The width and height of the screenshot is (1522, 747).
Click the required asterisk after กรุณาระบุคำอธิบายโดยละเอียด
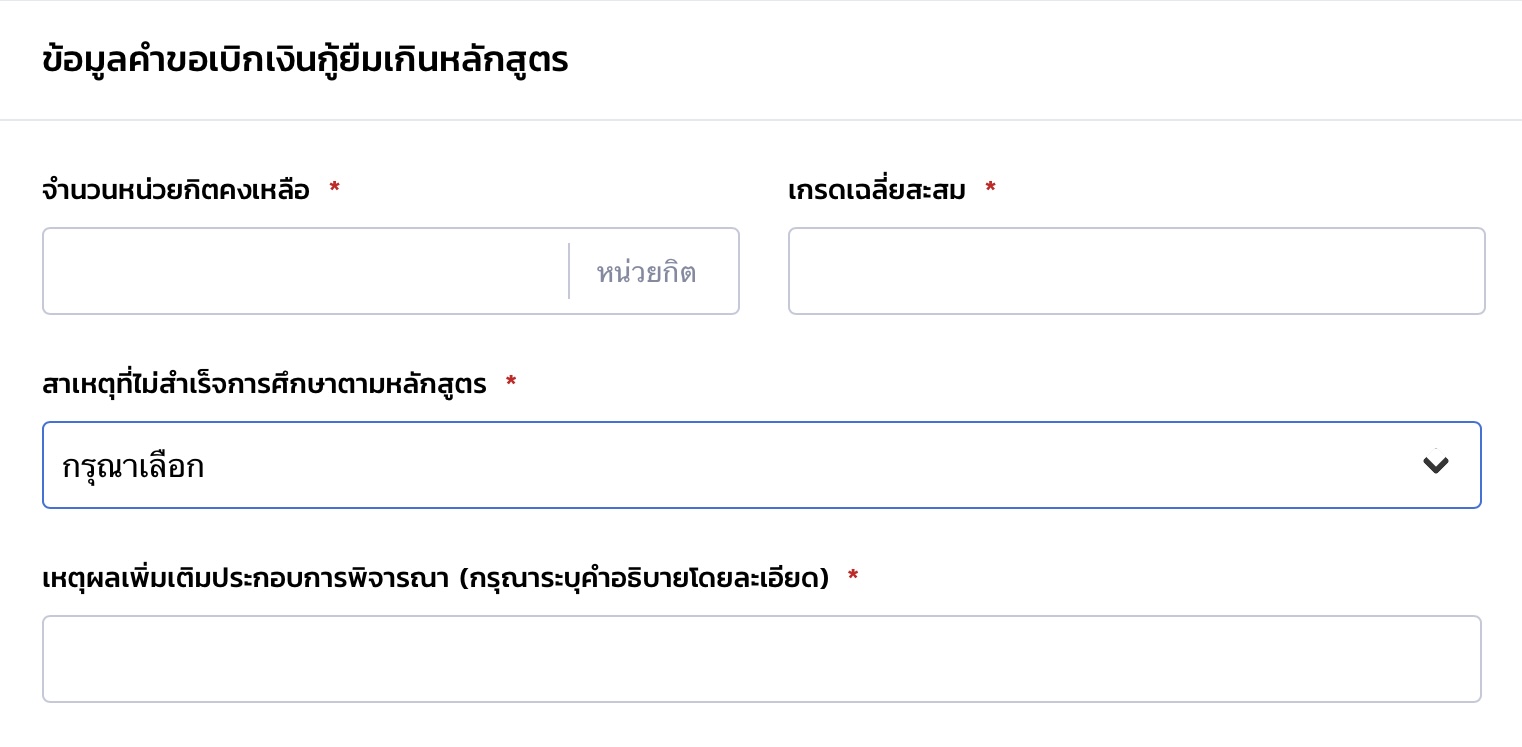[x=853, y=576]
